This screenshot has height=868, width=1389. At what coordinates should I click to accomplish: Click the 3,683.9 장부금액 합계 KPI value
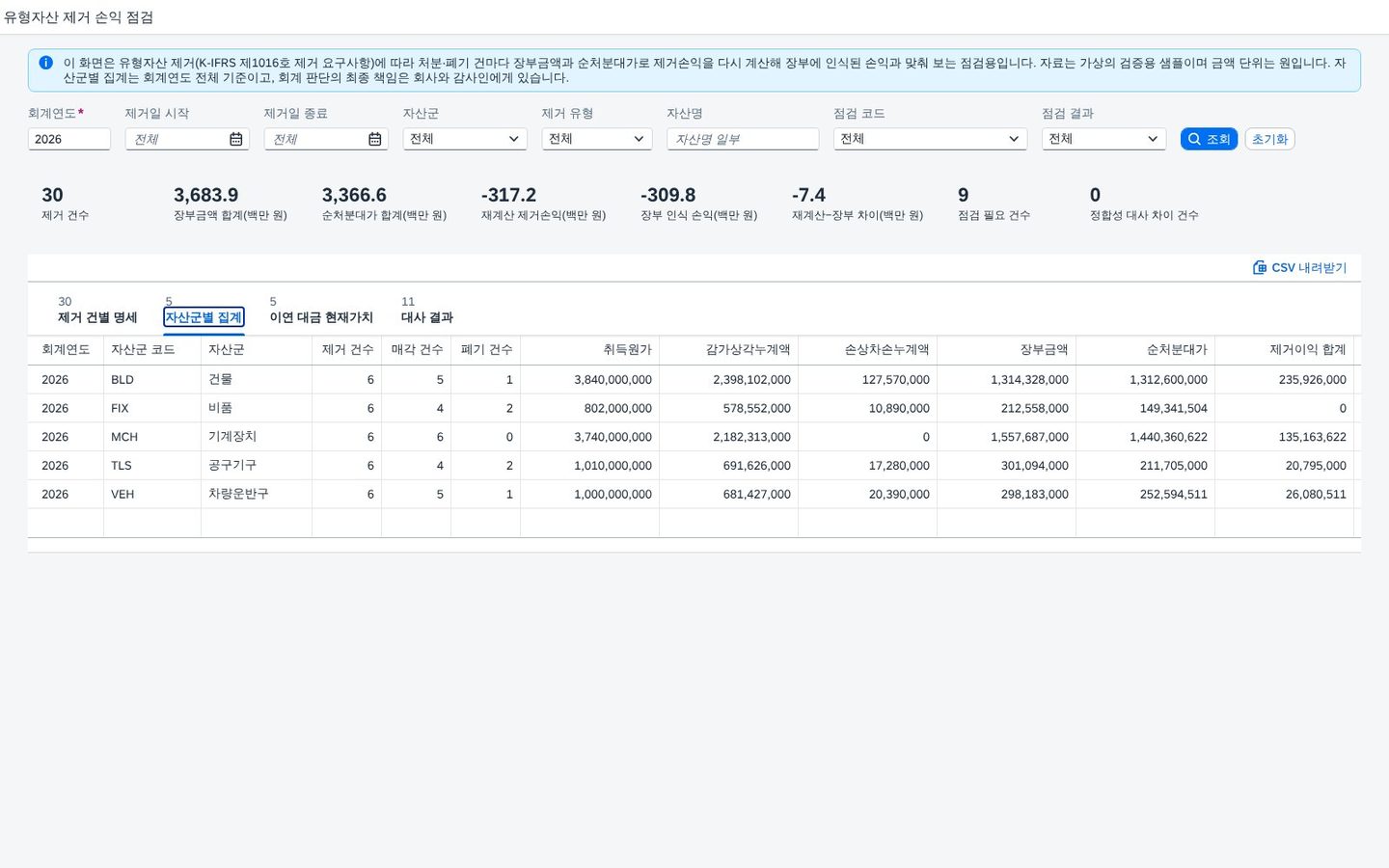(205, 195)
